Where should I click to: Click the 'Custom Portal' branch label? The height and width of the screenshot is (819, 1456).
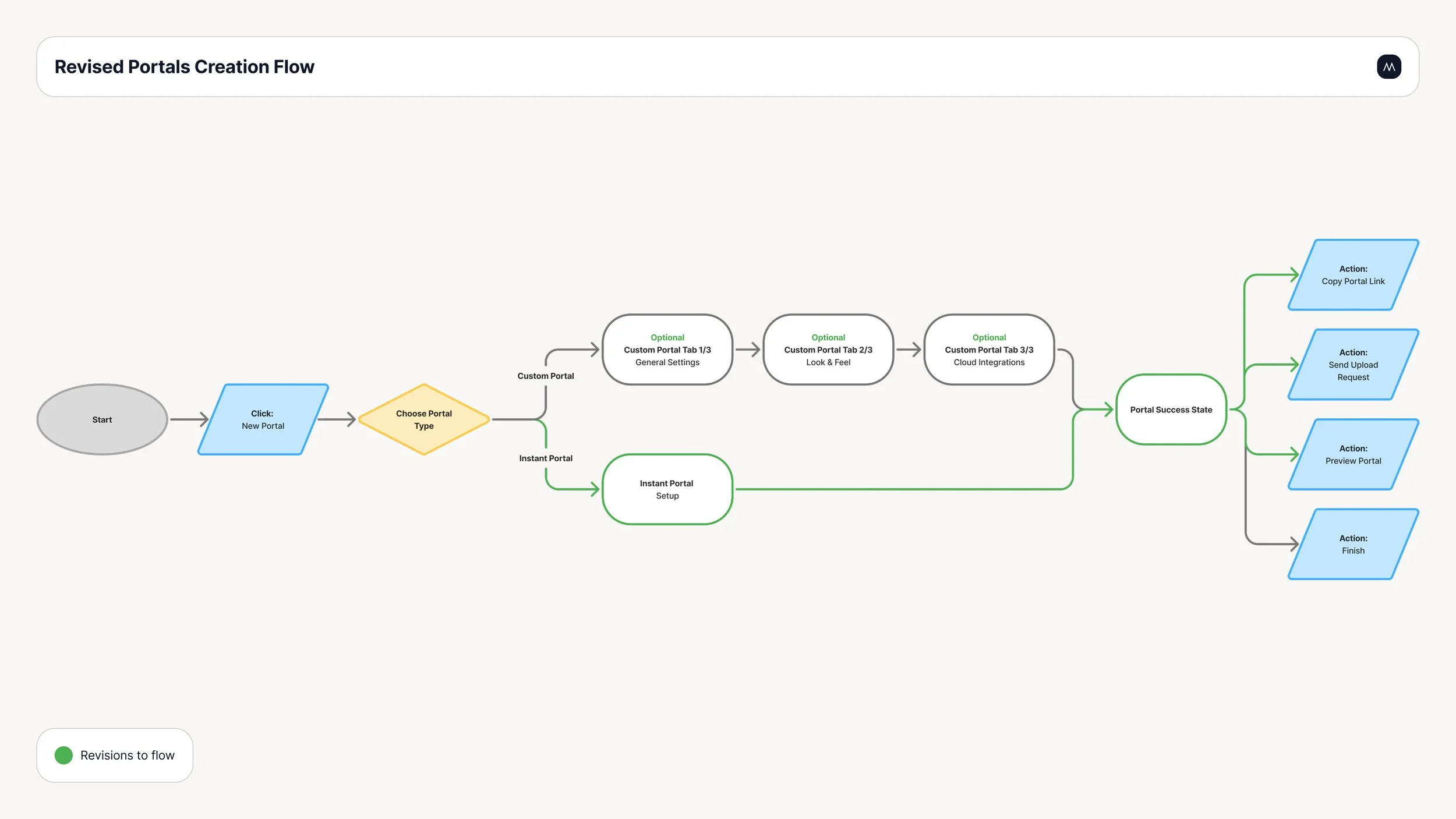tap(545, 376)
